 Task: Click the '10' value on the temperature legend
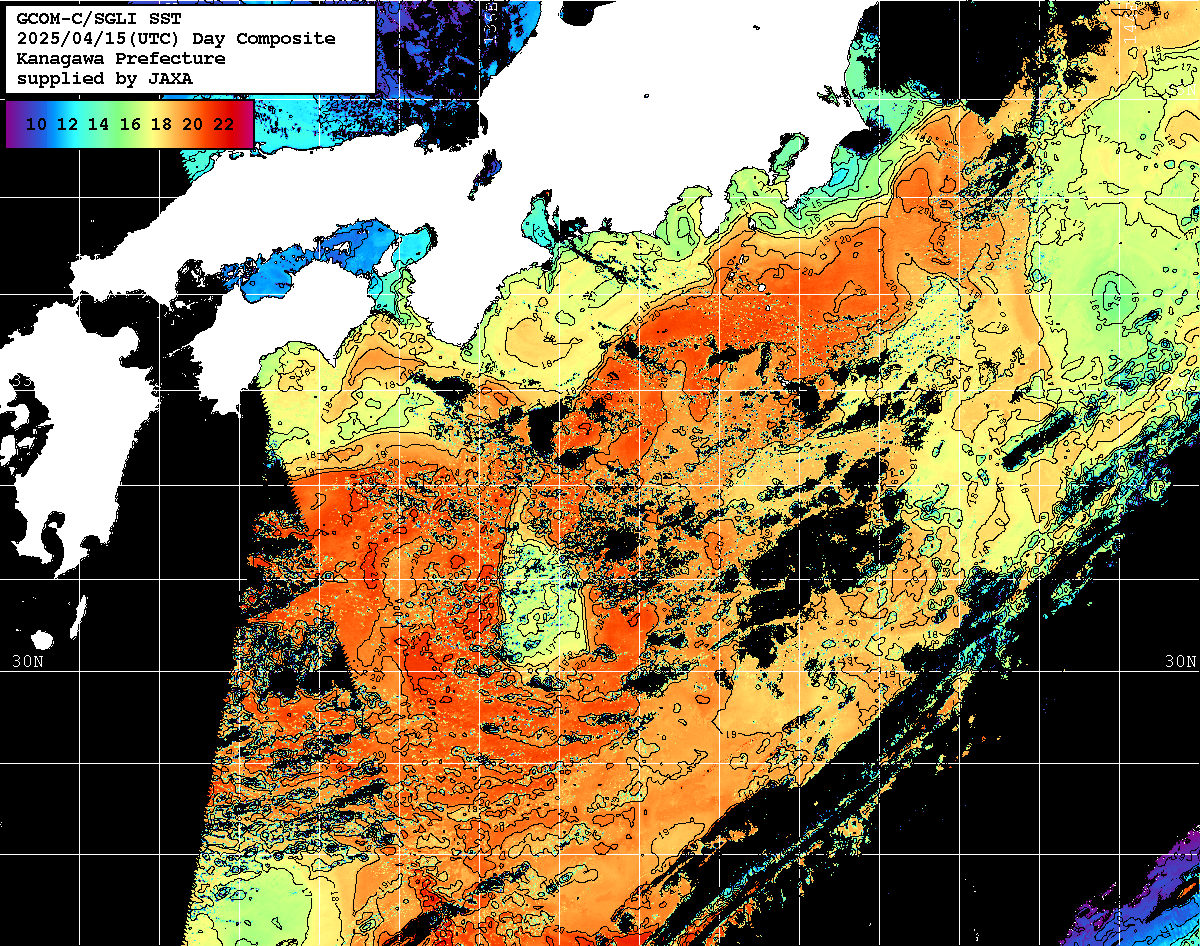coord(37,124)
